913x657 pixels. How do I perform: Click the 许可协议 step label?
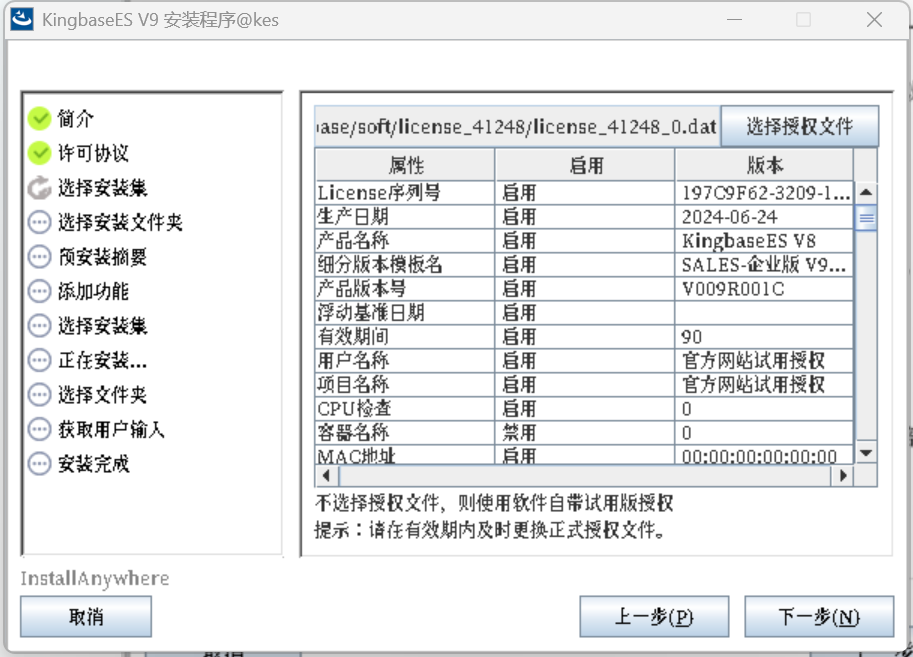click(x=93, y=153)
